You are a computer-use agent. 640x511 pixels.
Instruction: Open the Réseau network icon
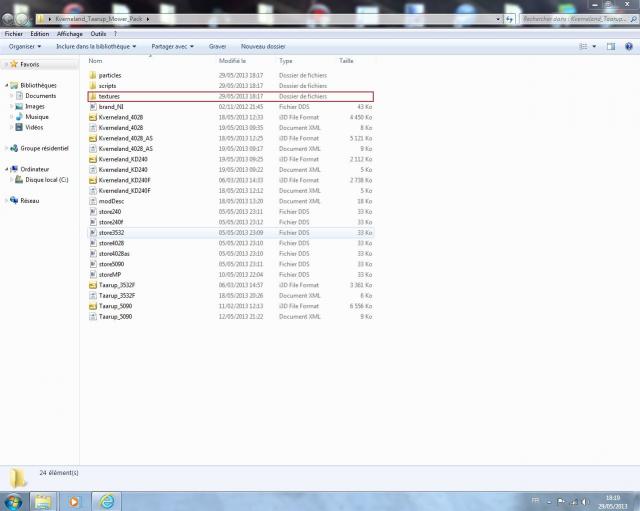click(x=14, y=200)
